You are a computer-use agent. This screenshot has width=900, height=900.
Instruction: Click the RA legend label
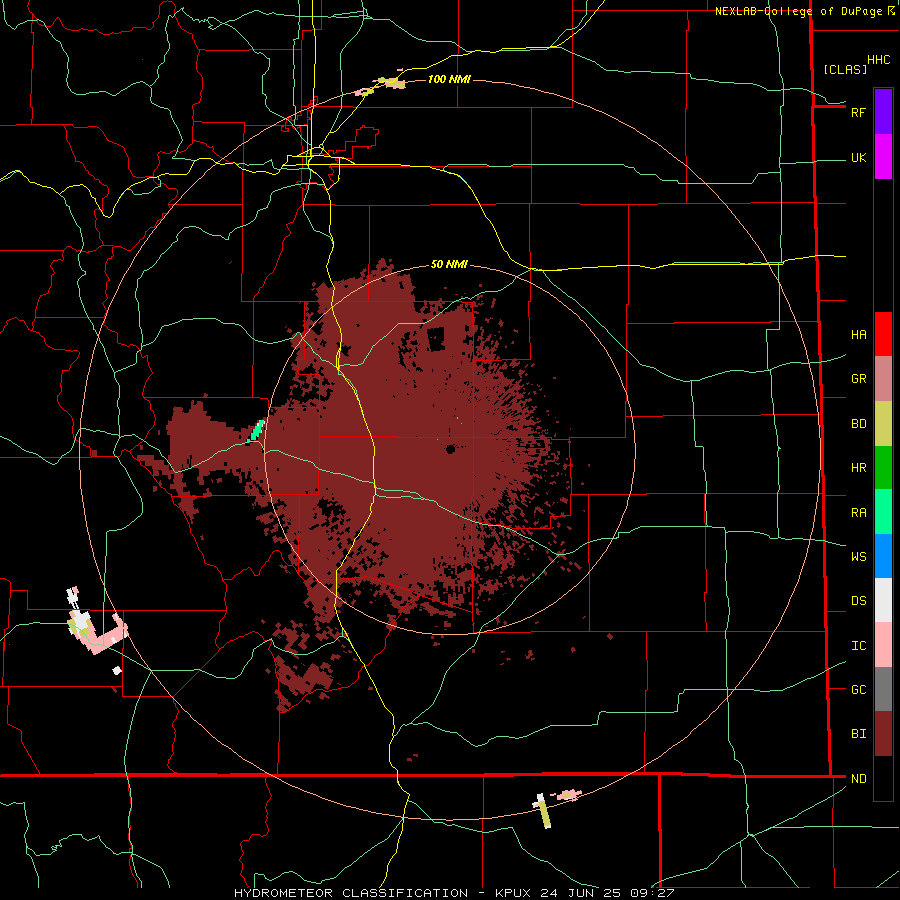point(858,513)
